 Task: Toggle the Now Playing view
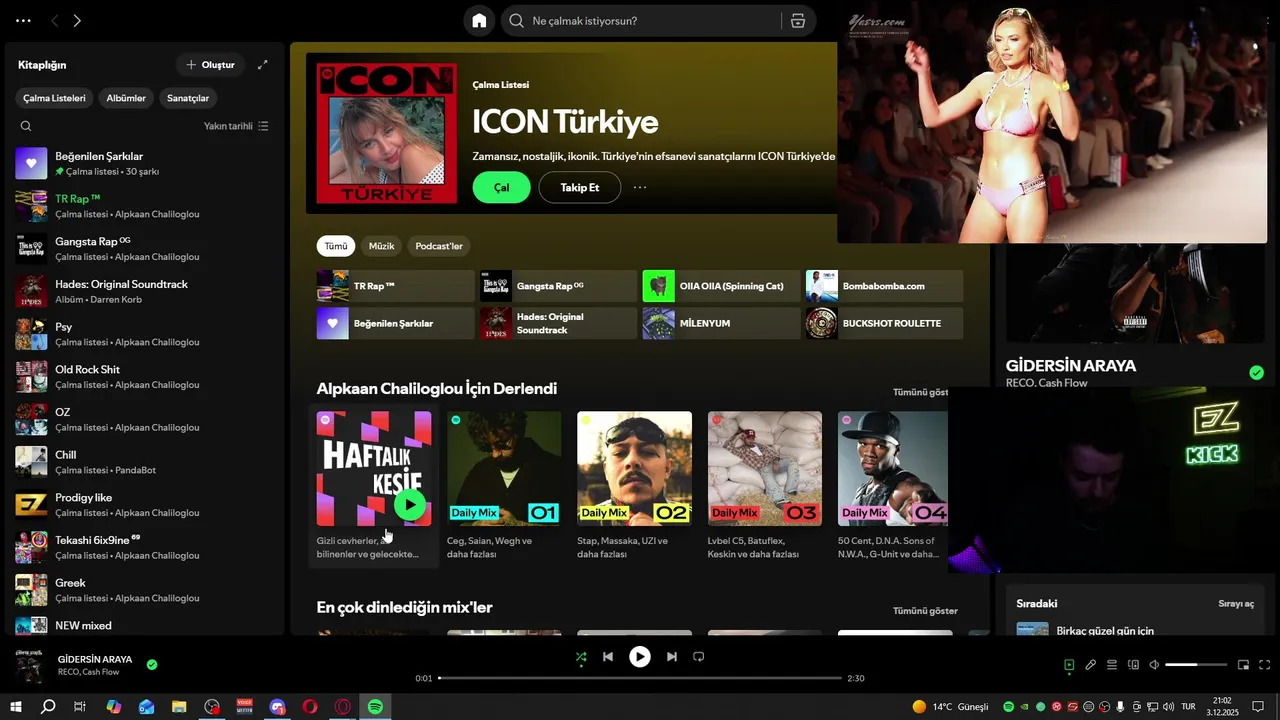pos(1069,665)
